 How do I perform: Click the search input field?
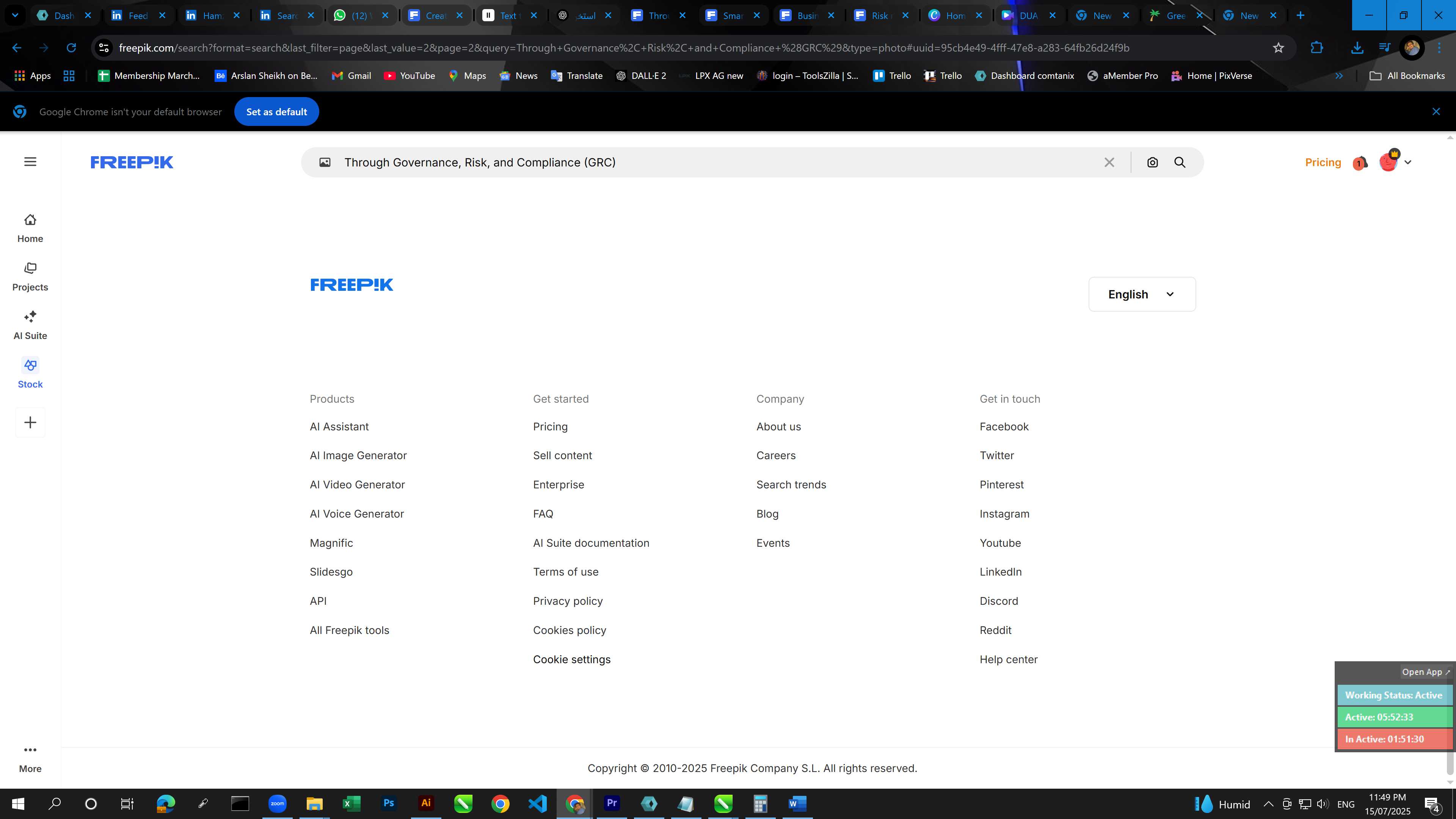tap(718, 162)
